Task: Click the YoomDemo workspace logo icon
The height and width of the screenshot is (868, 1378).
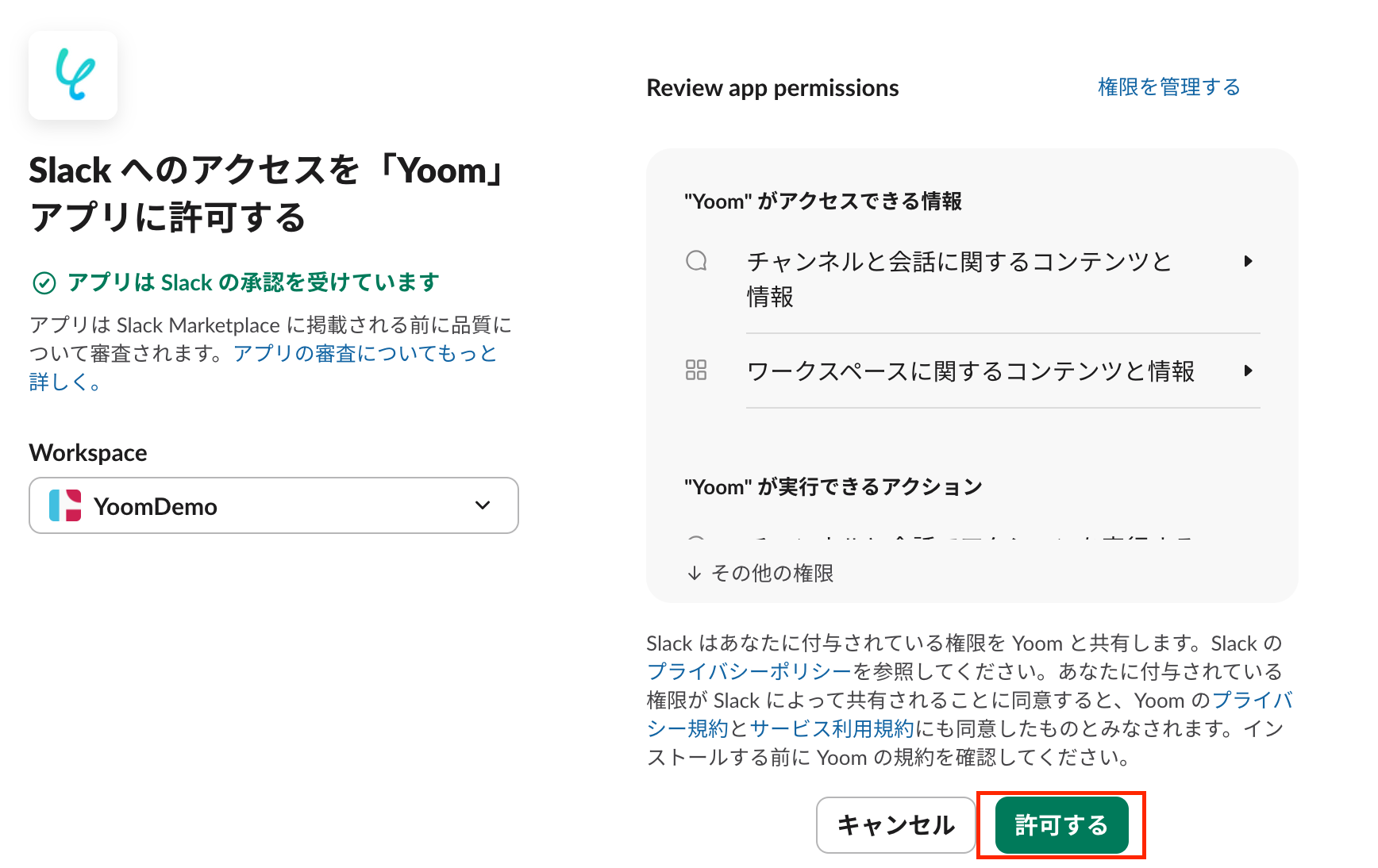Action: [x=65, y=505]
